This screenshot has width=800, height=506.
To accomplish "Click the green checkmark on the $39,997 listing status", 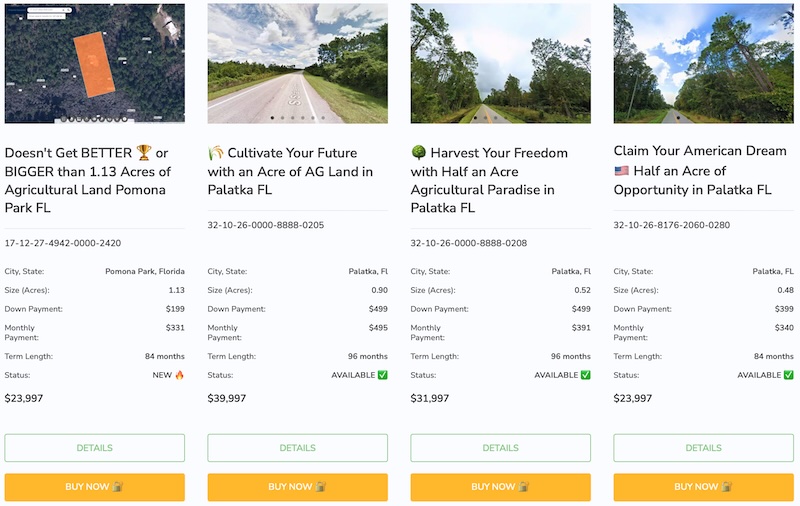I will (383, 375).
